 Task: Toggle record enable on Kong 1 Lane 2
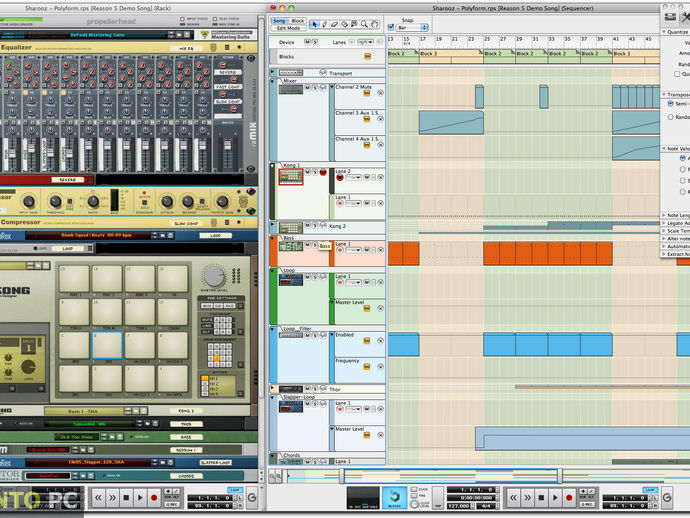point(340,178)
